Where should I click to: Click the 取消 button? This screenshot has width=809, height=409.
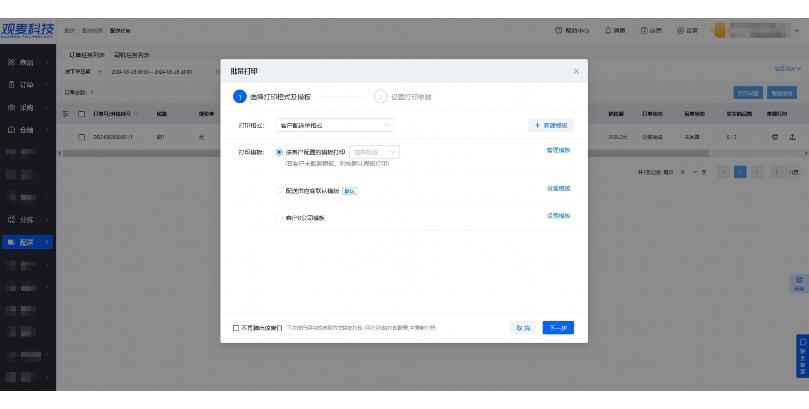tap(523, 328)
